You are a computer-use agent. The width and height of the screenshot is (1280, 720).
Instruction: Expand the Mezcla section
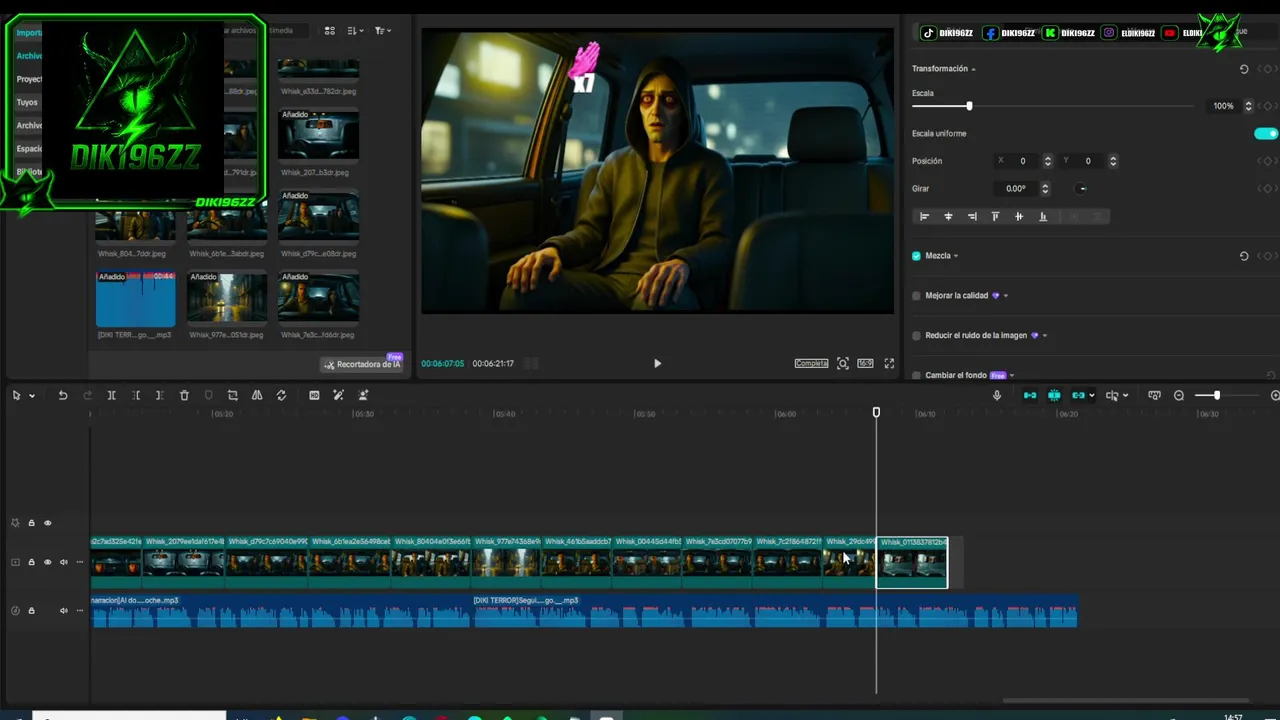[x=956, y=256]
